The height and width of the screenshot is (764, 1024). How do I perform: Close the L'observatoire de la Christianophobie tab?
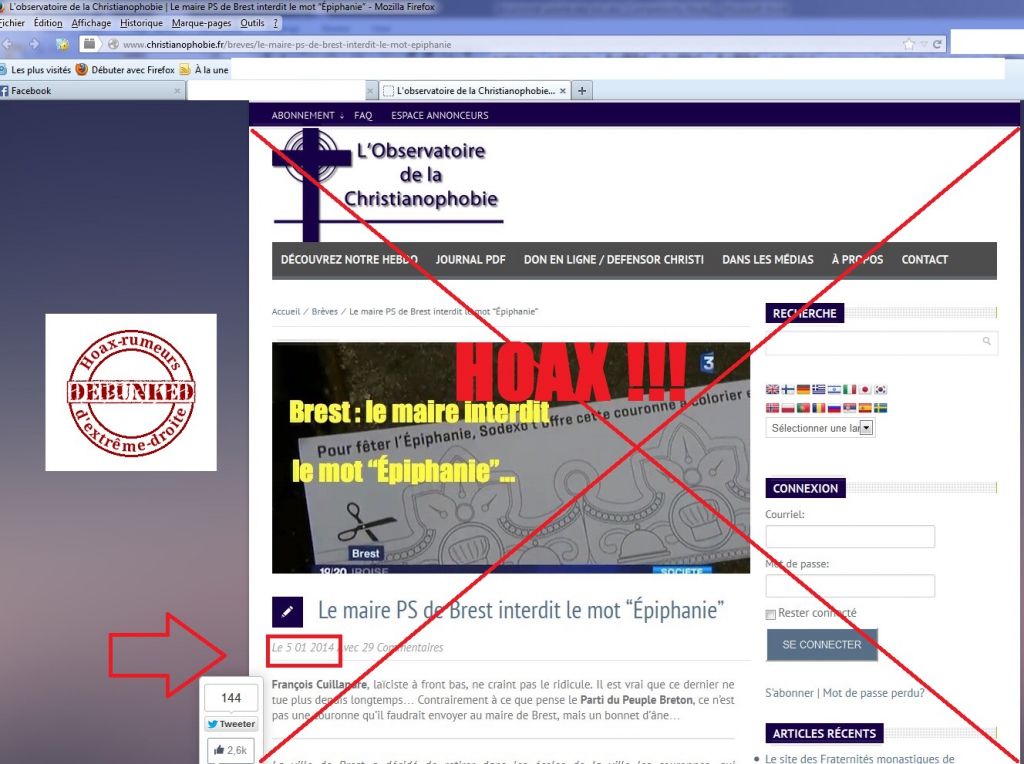pyautogui.click(x=563, y=91)
